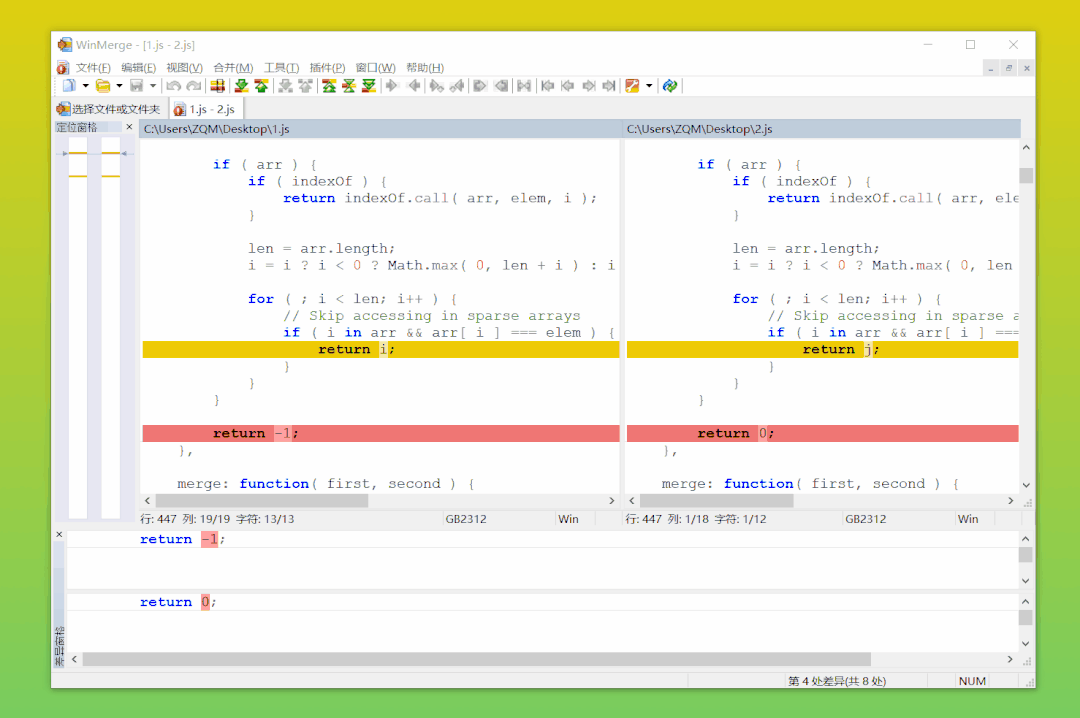Screen dimensions: 1080x718
Task: Go to the current difference
Action: click(349, 85)
